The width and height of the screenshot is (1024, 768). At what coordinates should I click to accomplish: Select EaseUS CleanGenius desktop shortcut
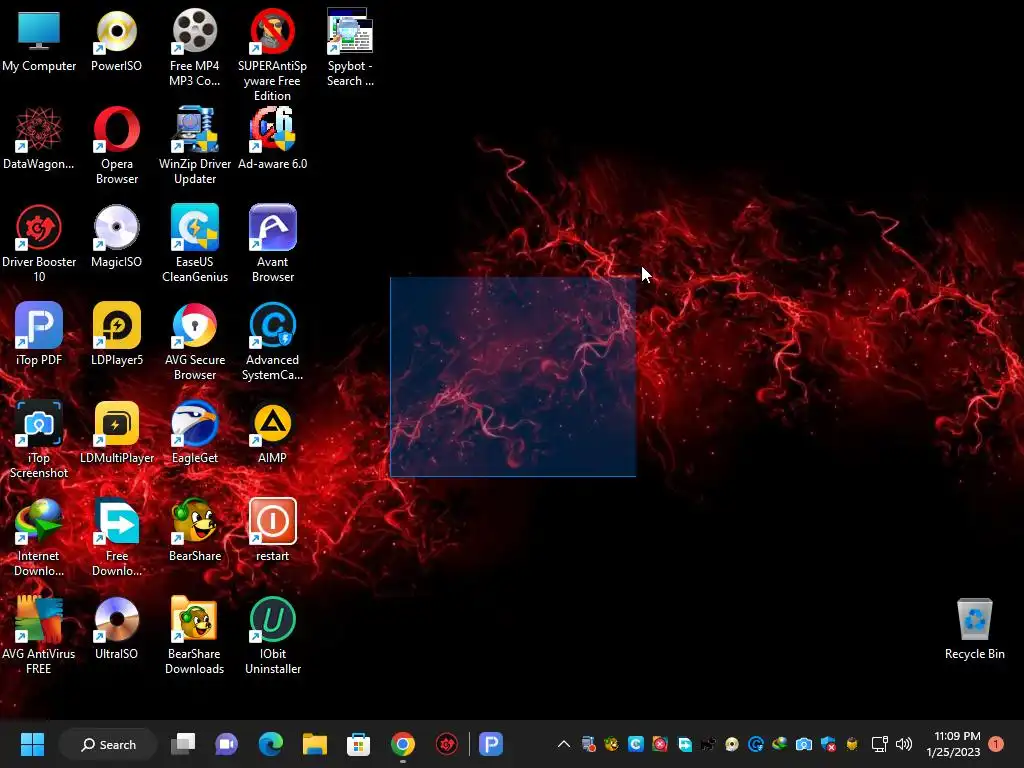(195, 244)
